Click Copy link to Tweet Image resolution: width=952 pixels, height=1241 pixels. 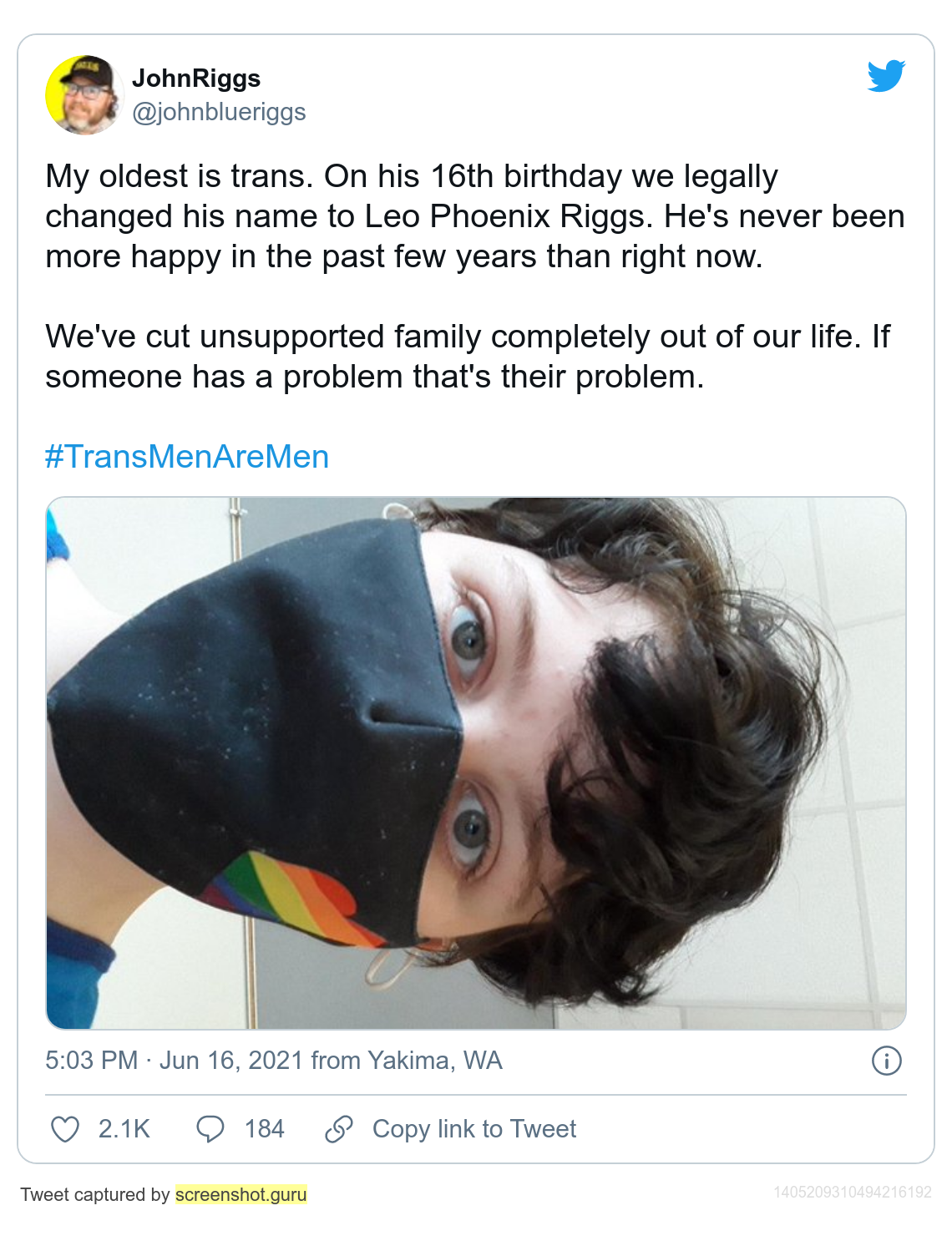(x=474, y=1129)
